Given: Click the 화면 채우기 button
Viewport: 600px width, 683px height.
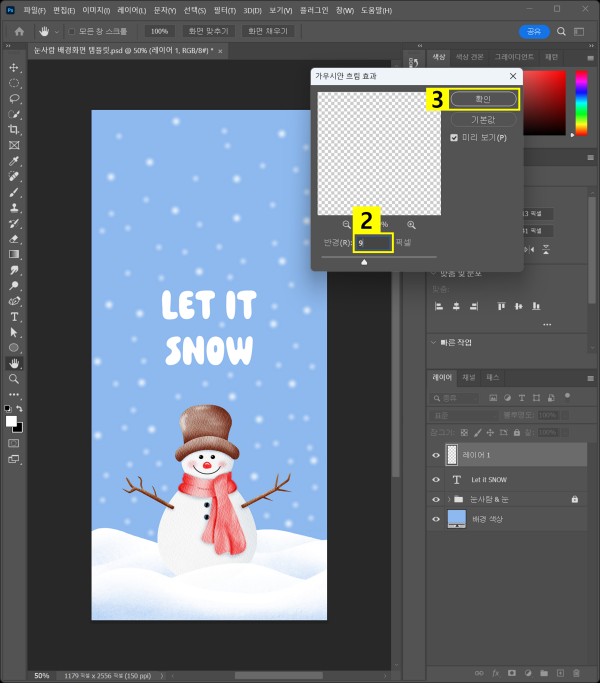Looking at the screenshot, I should click(x=268, y=31).
